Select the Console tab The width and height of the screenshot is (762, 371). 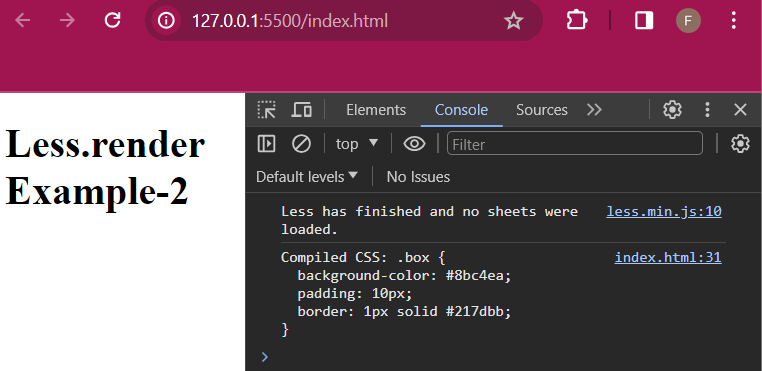click(x=461, y=110)
